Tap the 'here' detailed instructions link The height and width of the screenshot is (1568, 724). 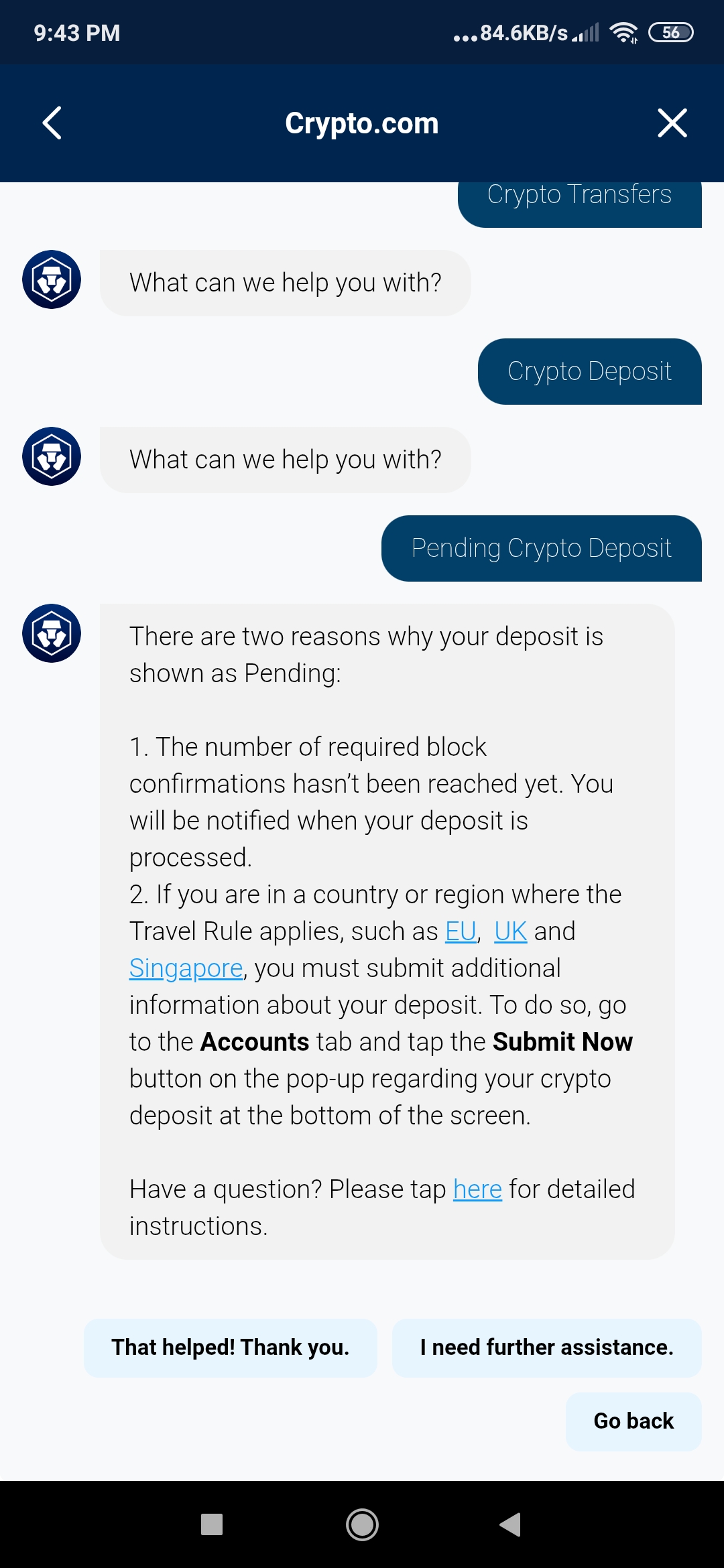click(477, 1189)
